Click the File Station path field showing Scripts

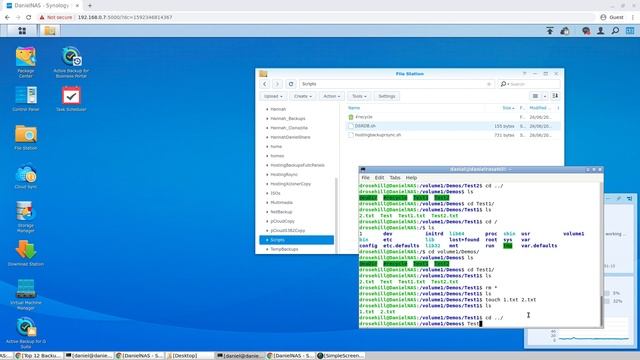(x=396, y=84)
